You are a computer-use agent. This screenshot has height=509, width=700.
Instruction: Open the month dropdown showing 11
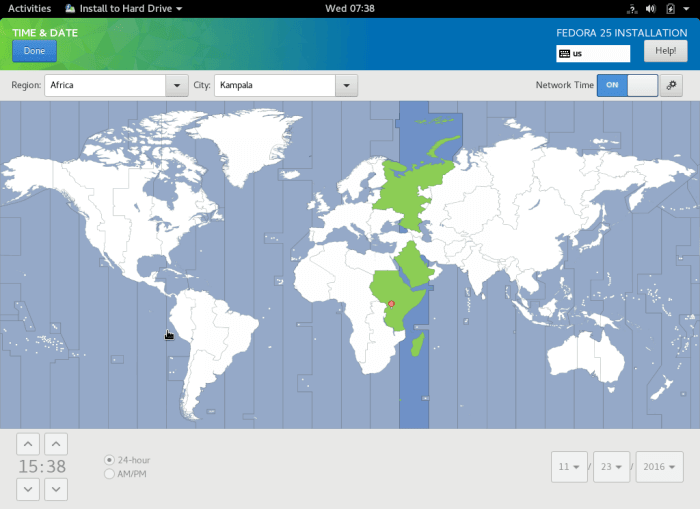point(569,467)
